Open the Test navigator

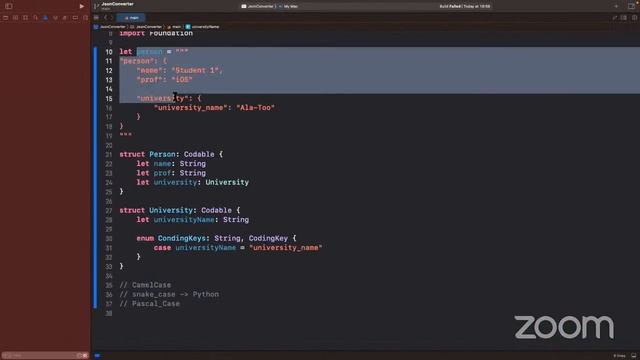tap(56, 18)
